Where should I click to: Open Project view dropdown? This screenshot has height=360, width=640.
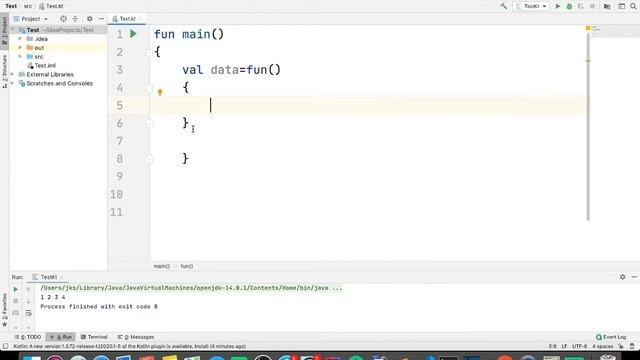tap(31, 19)
